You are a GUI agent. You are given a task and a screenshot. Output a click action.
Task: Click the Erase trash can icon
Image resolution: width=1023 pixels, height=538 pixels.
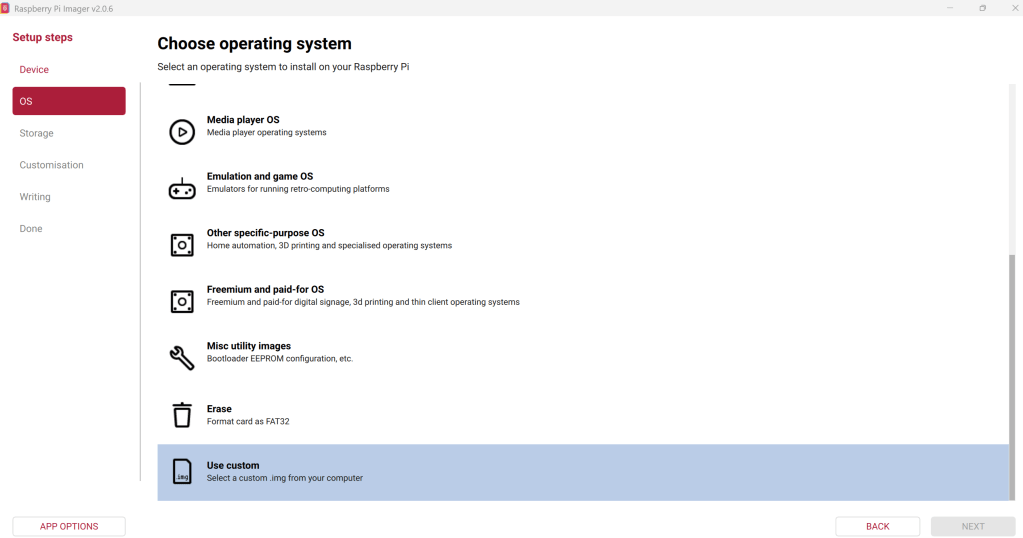point(182,415)
